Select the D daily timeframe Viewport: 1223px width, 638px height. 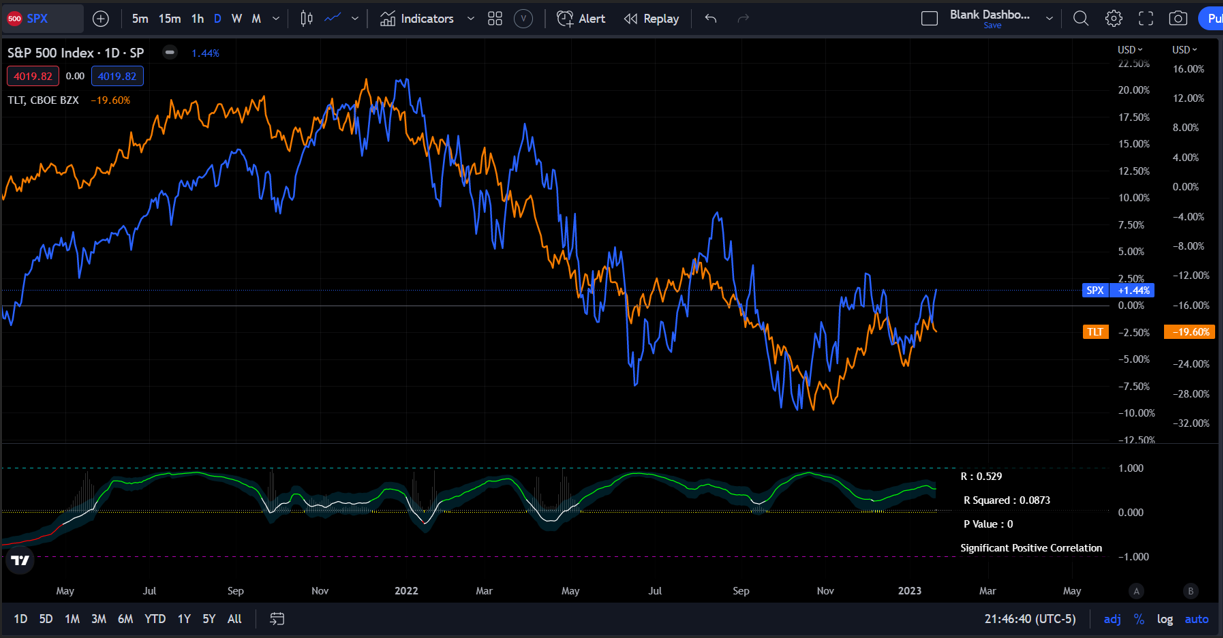[218, 18]
